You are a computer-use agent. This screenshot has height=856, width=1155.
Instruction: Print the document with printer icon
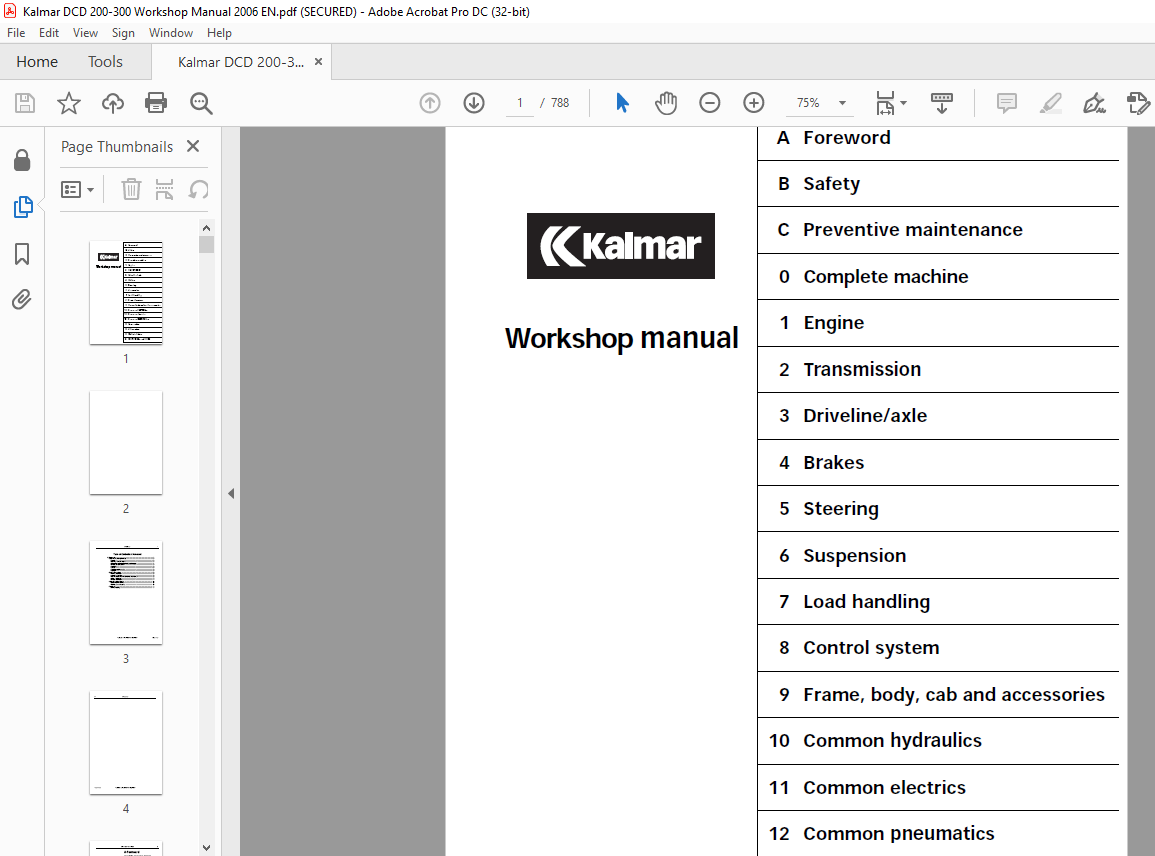[x=156, y=103]
